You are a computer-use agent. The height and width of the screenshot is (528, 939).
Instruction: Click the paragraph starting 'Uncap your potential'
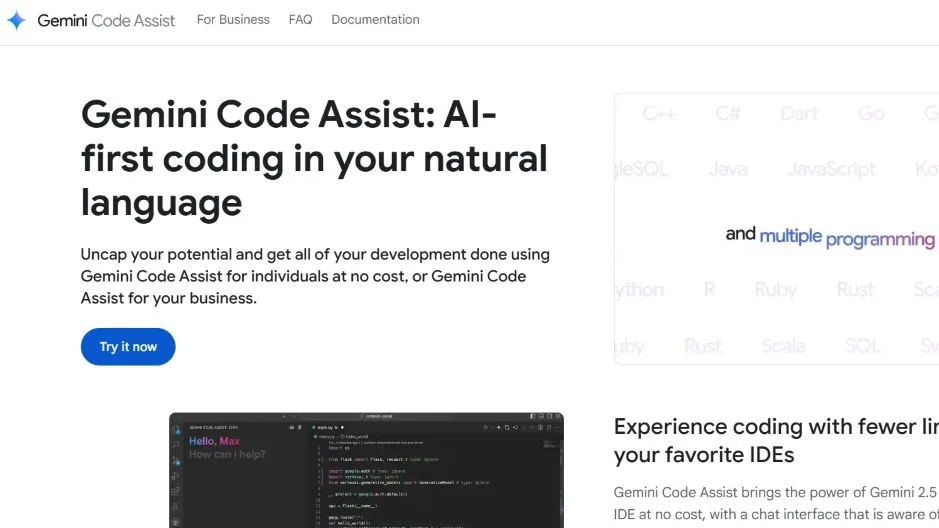click(x=315, y=276)
